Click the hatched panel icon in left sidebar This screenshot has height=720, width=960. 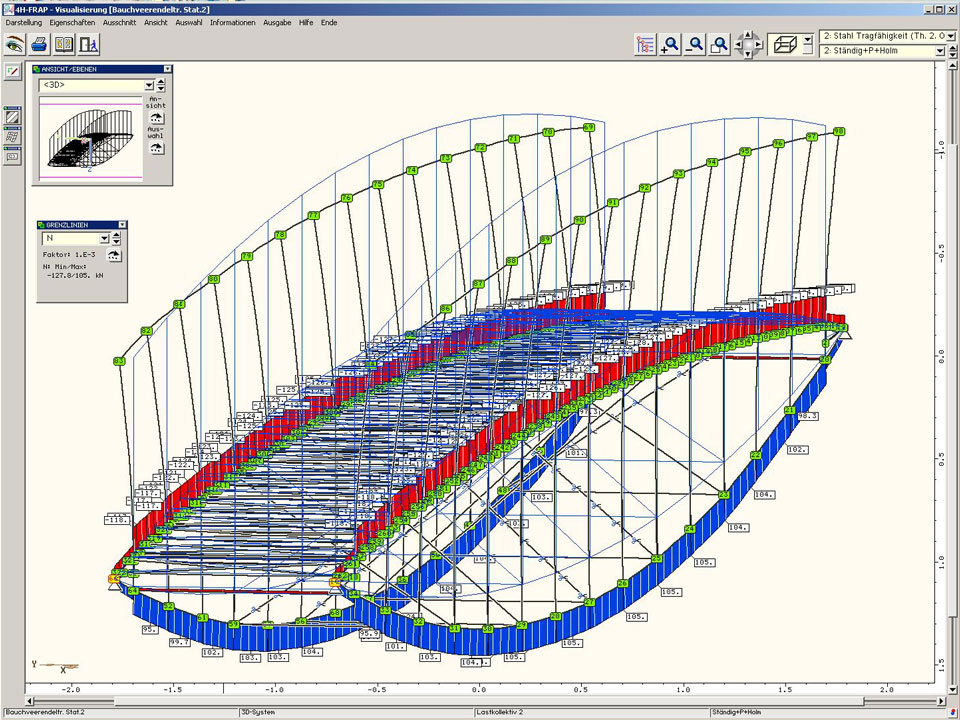click(13, 118)
